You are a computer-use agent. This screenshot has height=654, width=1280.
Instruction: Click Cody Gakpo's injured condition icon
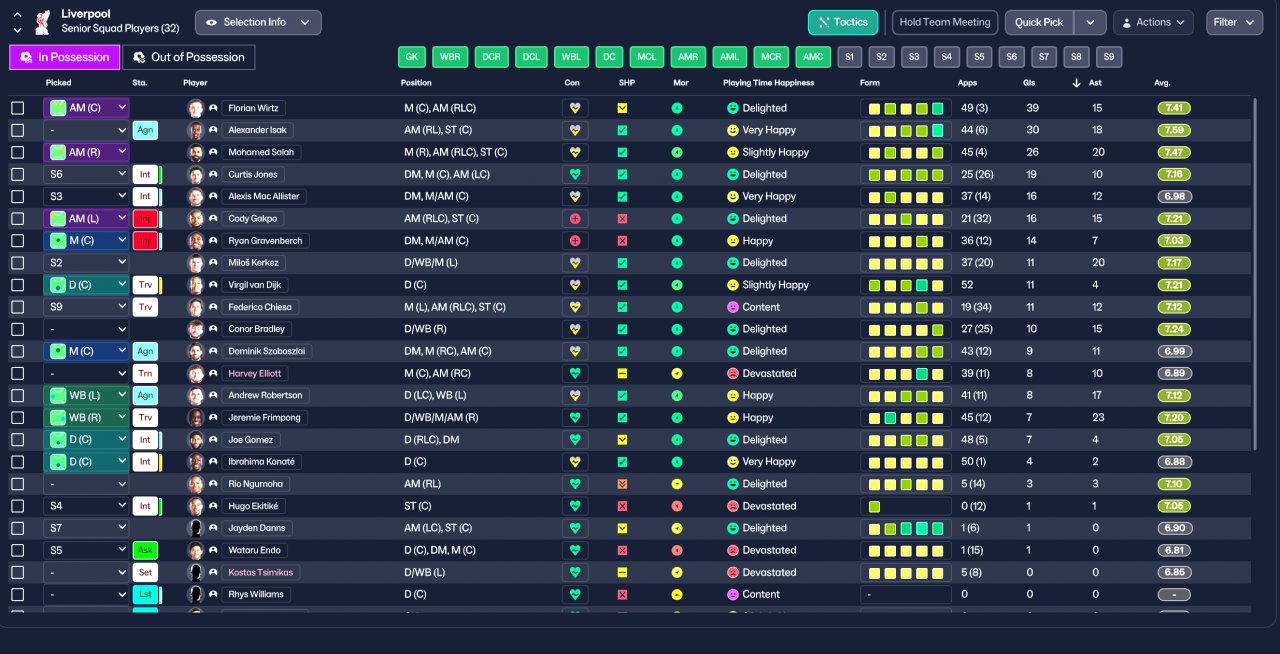575,218
